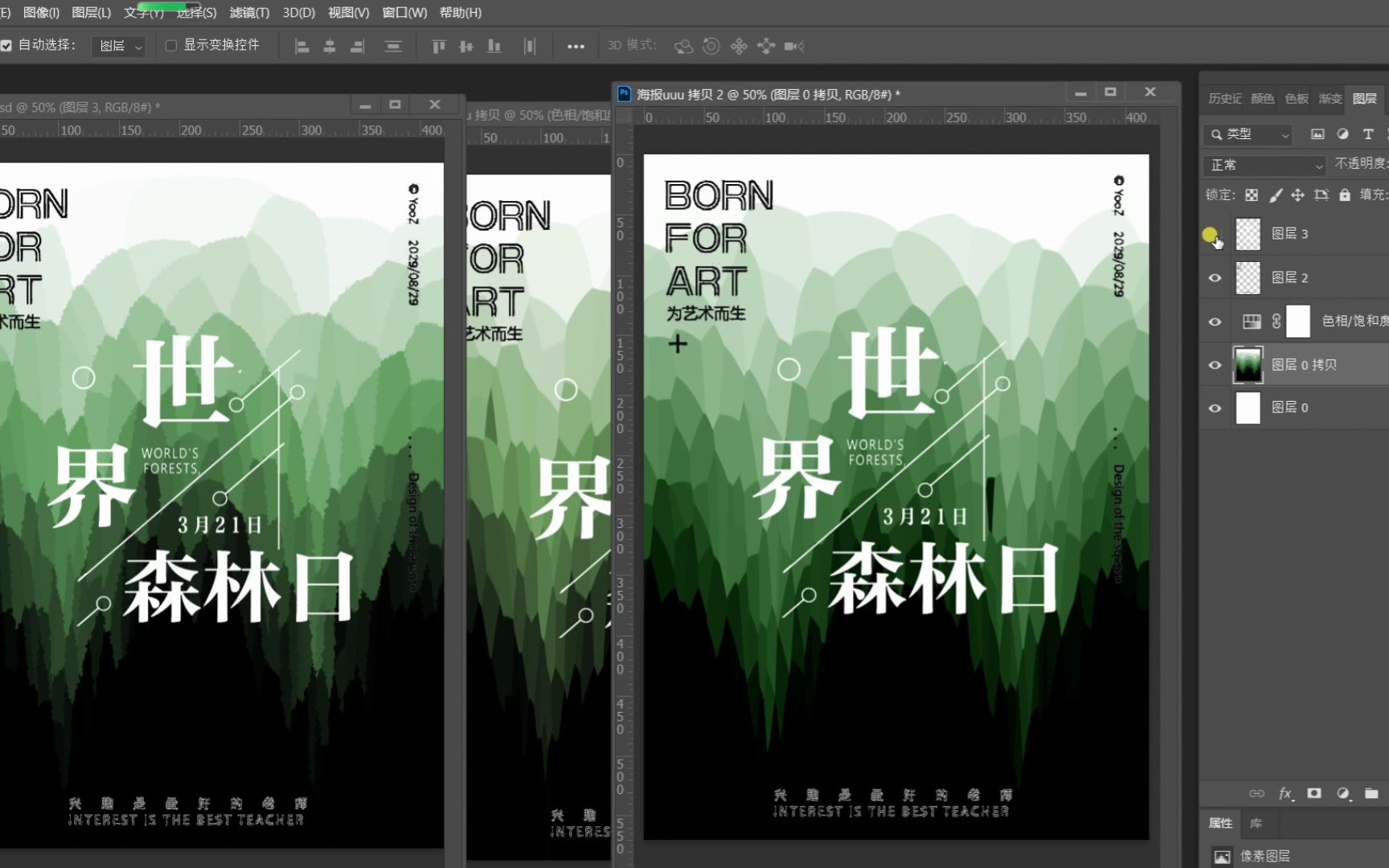Viewport: 1389px width, 868px height.
Task: Minimize the 海报uuu 拷贝 2 document window
Action: [x=1080, y=93]
